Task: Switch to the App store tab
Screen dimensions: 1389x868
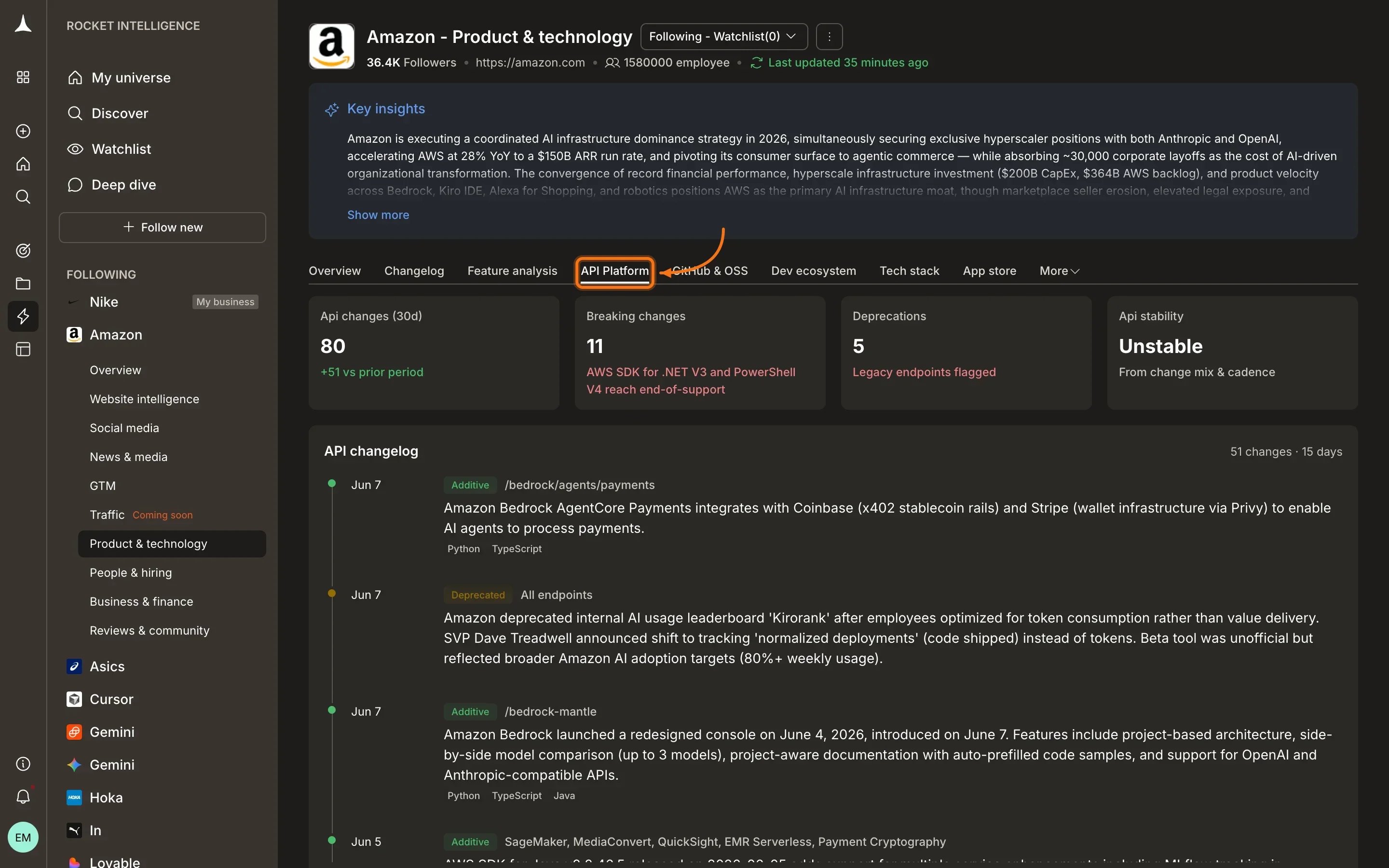Action: [990, 271]
